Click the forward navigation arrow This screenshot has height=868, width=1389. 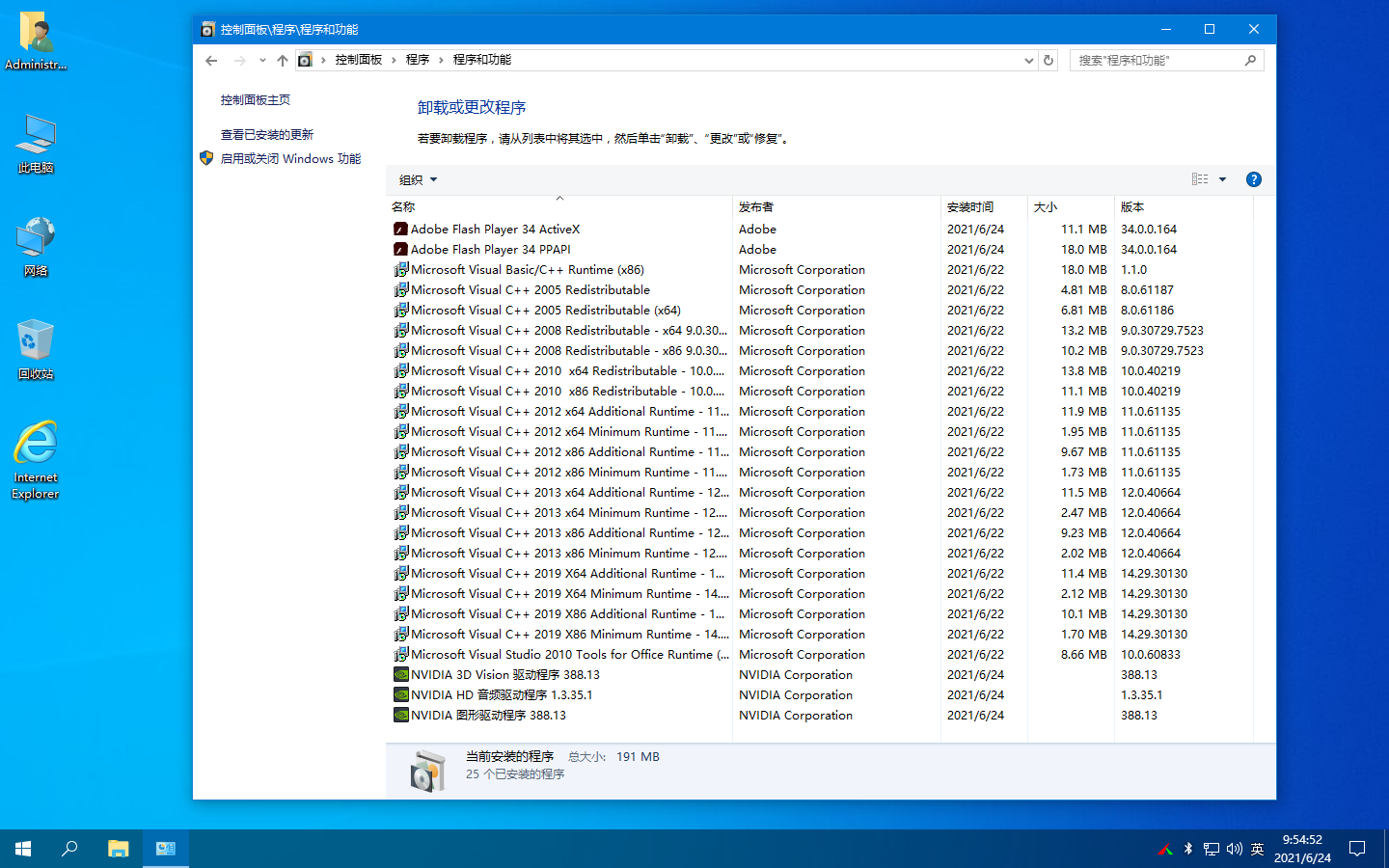[239, 60]
